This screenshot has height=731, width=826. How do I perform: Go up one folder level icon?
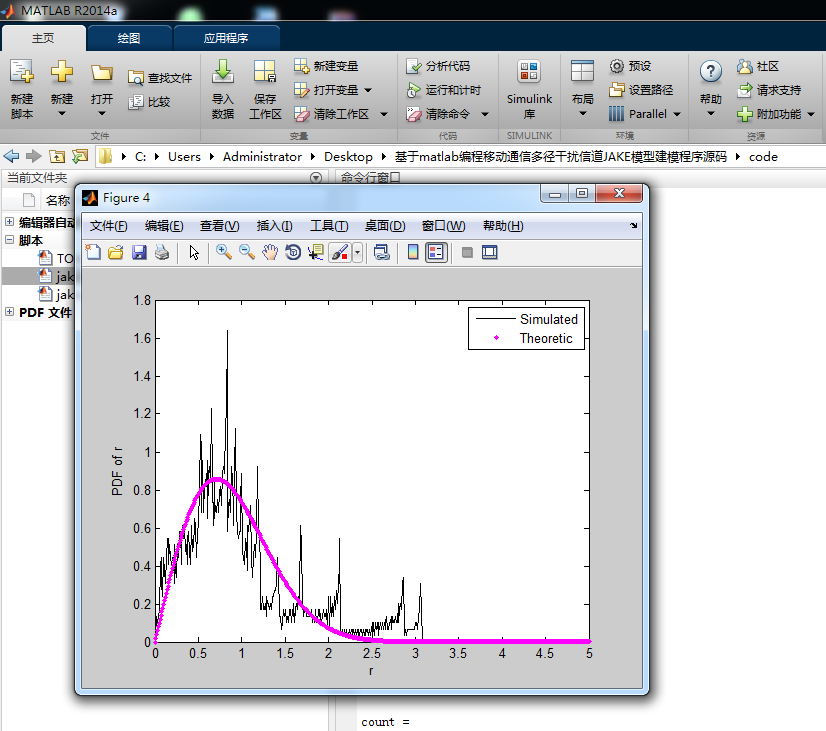point(57,156)
